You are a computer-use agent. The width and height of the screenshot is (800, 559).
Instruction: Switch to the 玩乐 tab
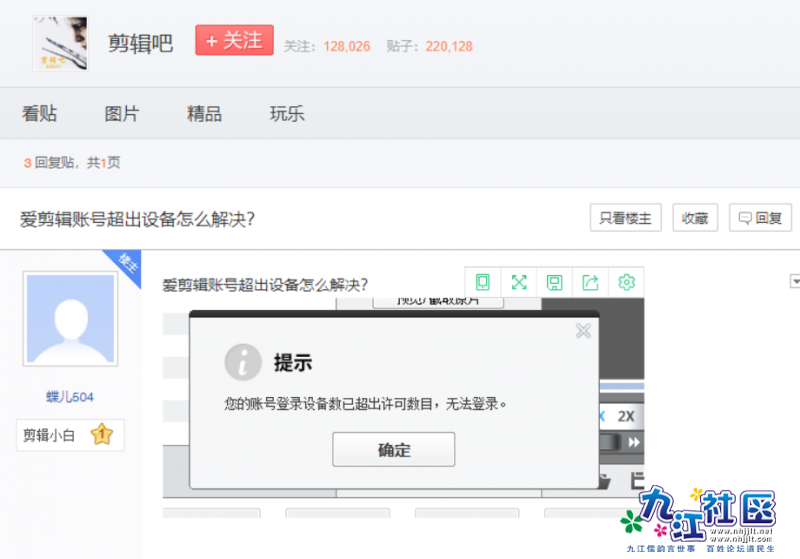(287, 113)
